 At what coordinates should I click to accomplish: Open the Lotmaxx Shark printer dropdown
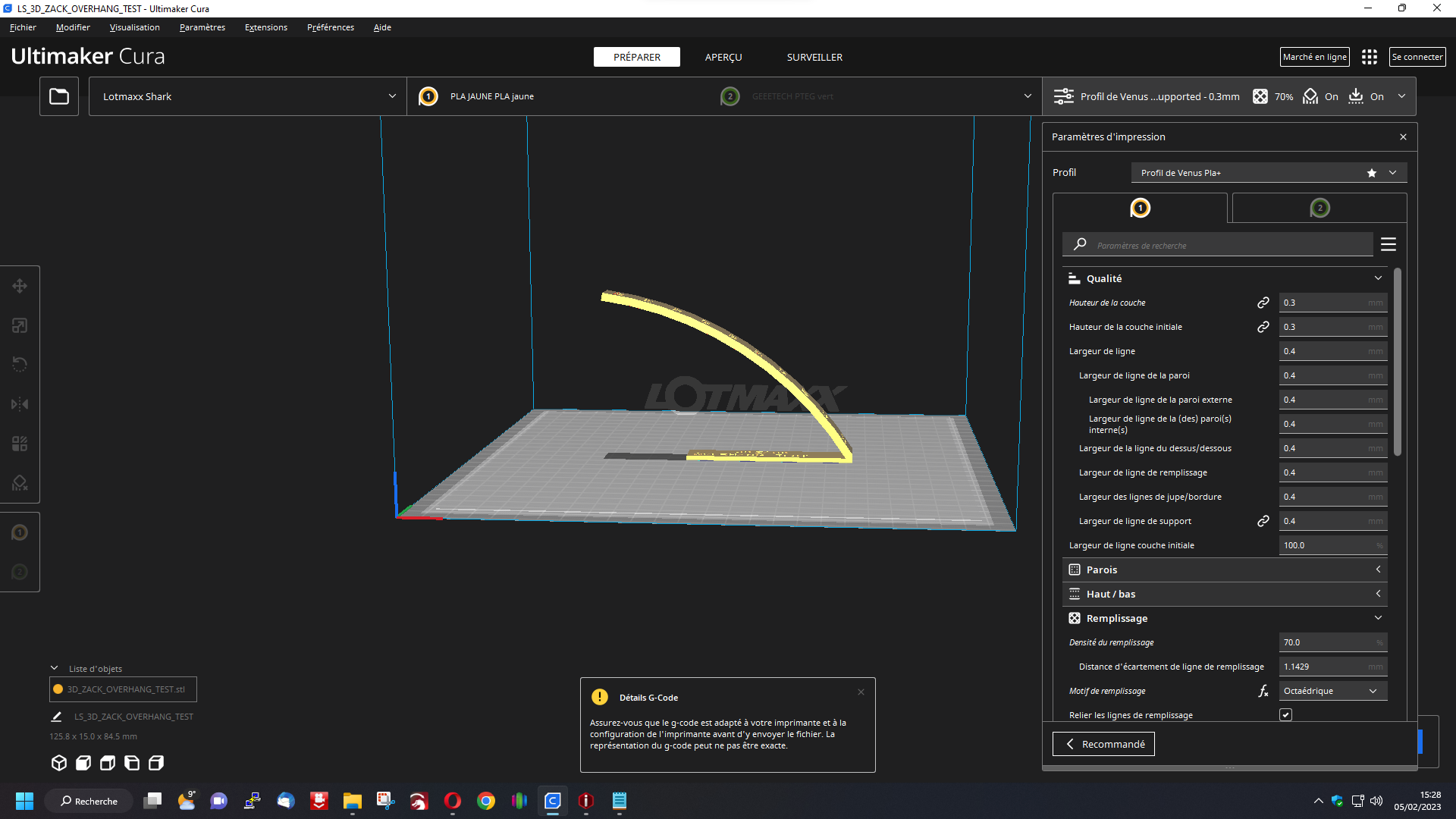[x=248, y=96]
